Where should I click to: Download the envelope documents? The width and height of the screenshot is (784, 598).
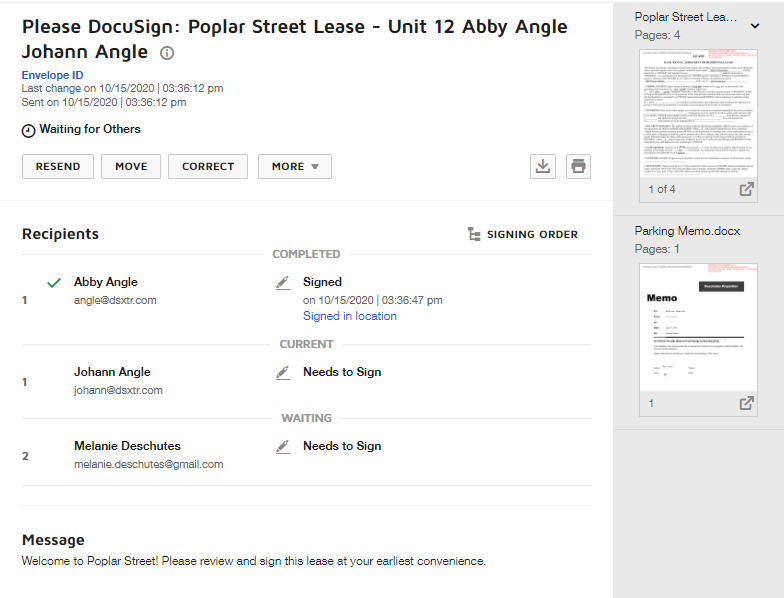(542, 167)
